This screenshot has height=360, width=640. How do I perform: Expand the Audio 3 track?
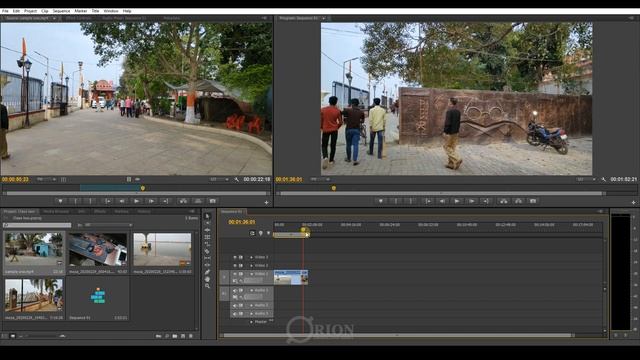pyautogui.click(x=251, y=314)
